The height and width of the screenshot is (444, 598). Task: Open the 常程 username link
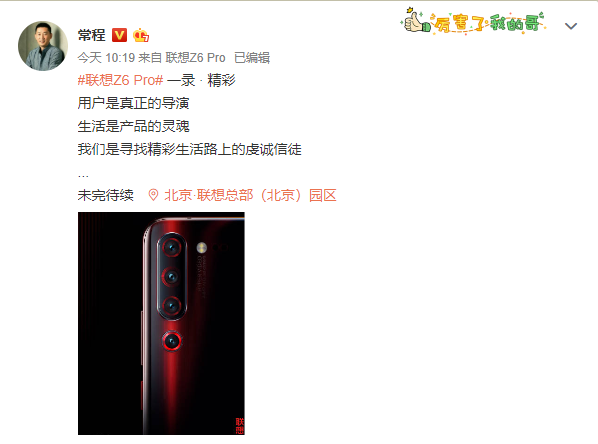pyautogui.click(x=92, y=35)
